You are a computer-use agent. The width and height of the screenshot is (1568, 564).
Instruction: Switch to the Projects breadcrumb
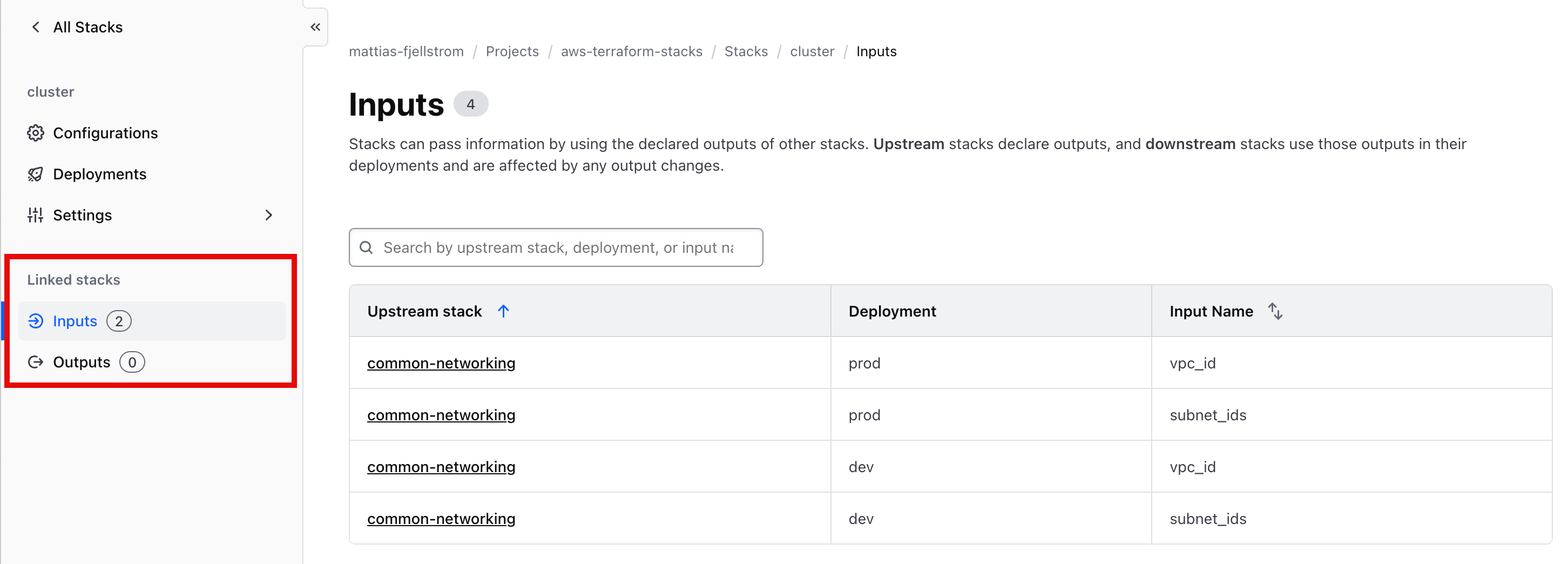click(x=512, y=51)
